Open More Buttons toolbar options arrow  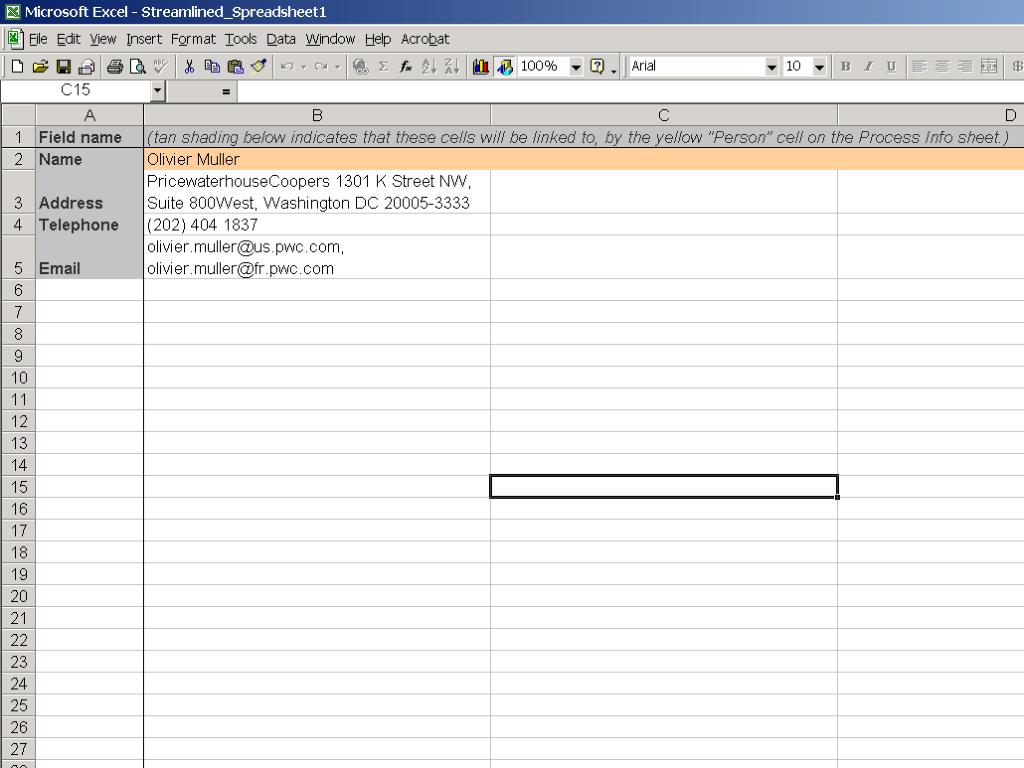click(614, 69)
